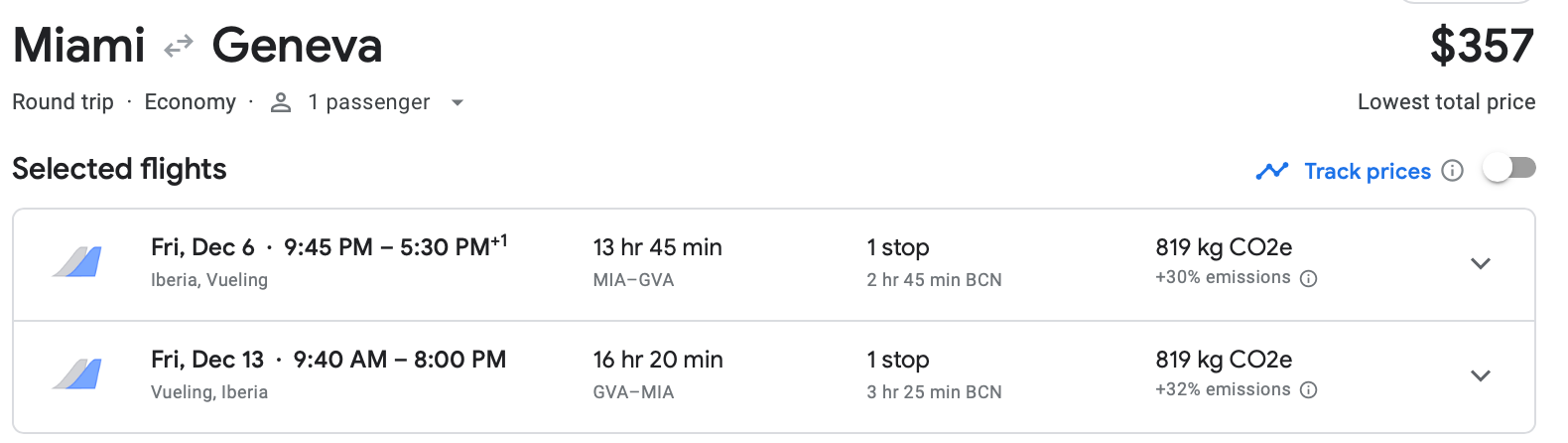This screenshot has width=1568, height=443.
Task: Click the round-trip arrows between Miami and Geneva
Action: tap(179, 47)
